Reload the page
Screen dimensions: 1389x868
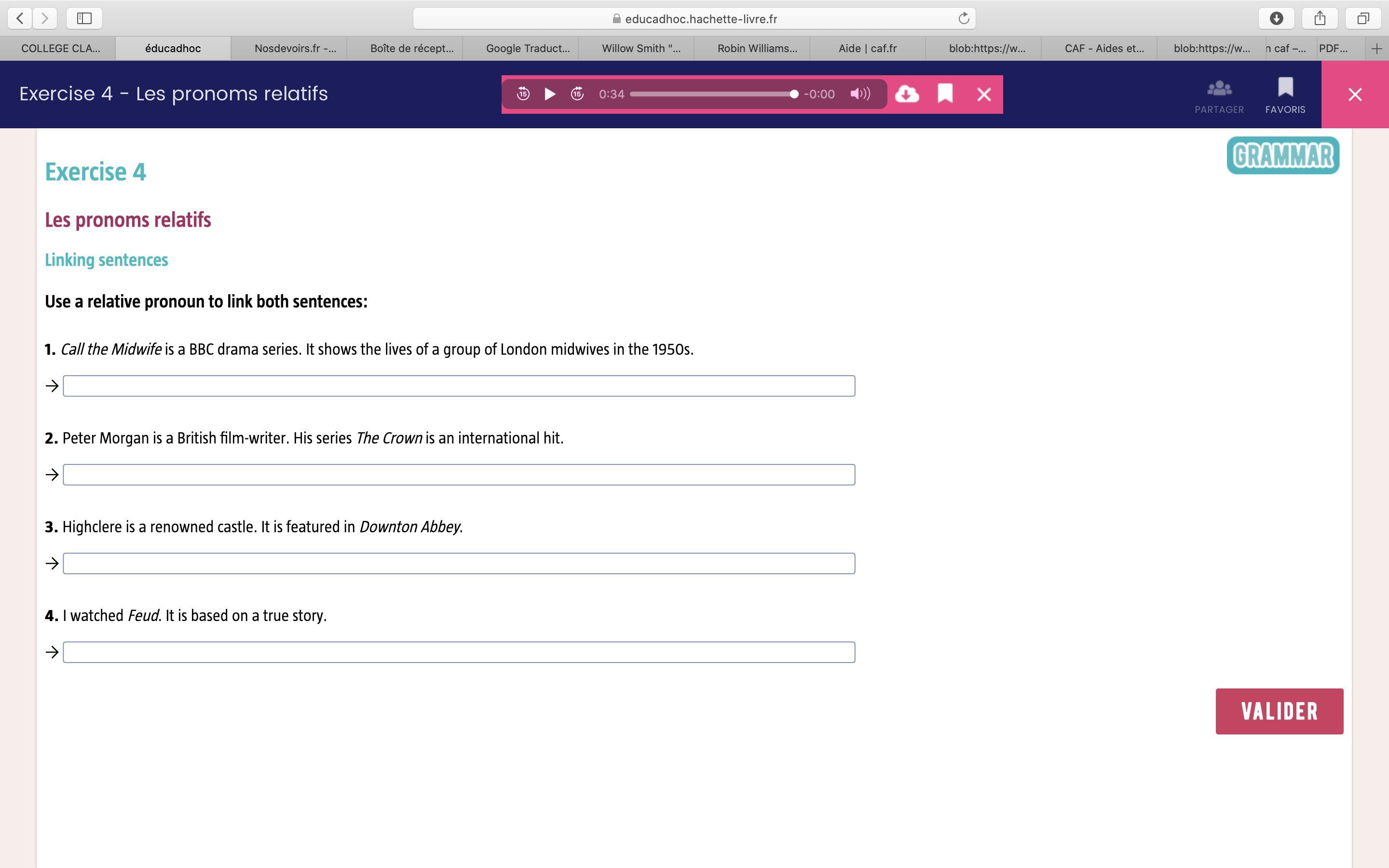pyautogui.click(x=964, y=18)
